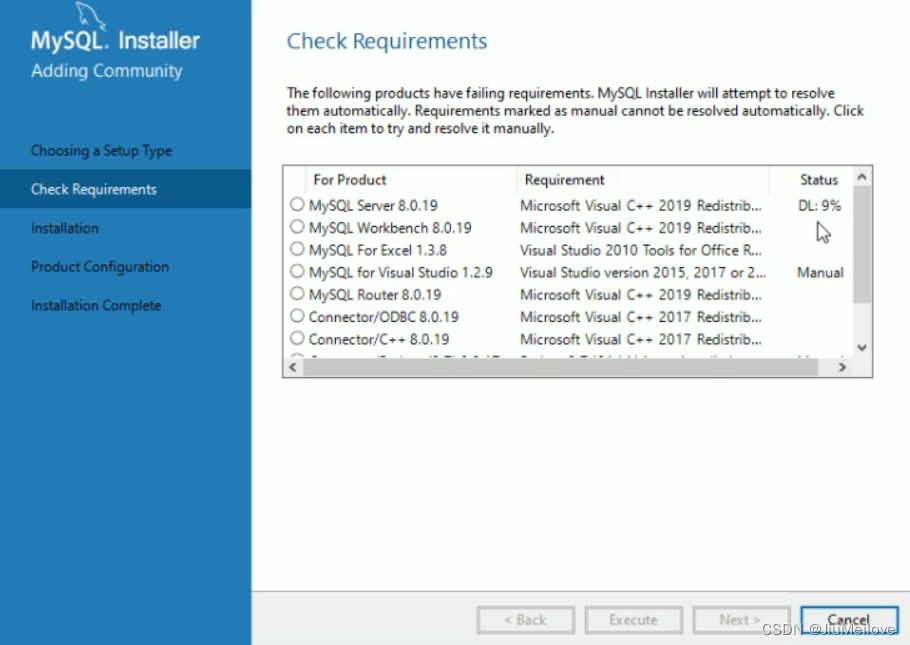910x645 pixels.
Task: Click the vertical scrollbar up arrow
Action: pyautogui.click(x=862, y=177)
